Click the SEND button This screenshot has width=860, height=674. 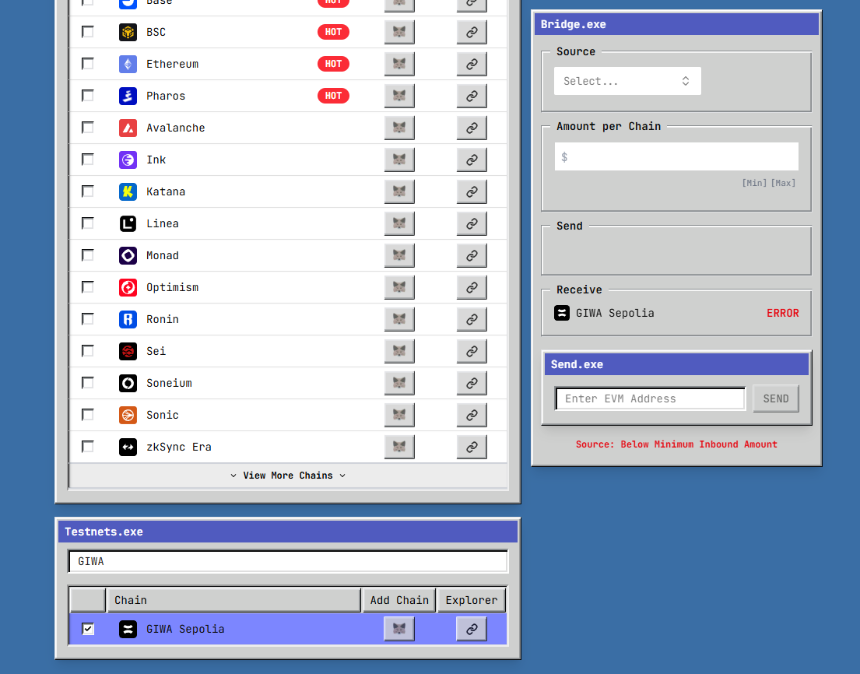point(776,399)
